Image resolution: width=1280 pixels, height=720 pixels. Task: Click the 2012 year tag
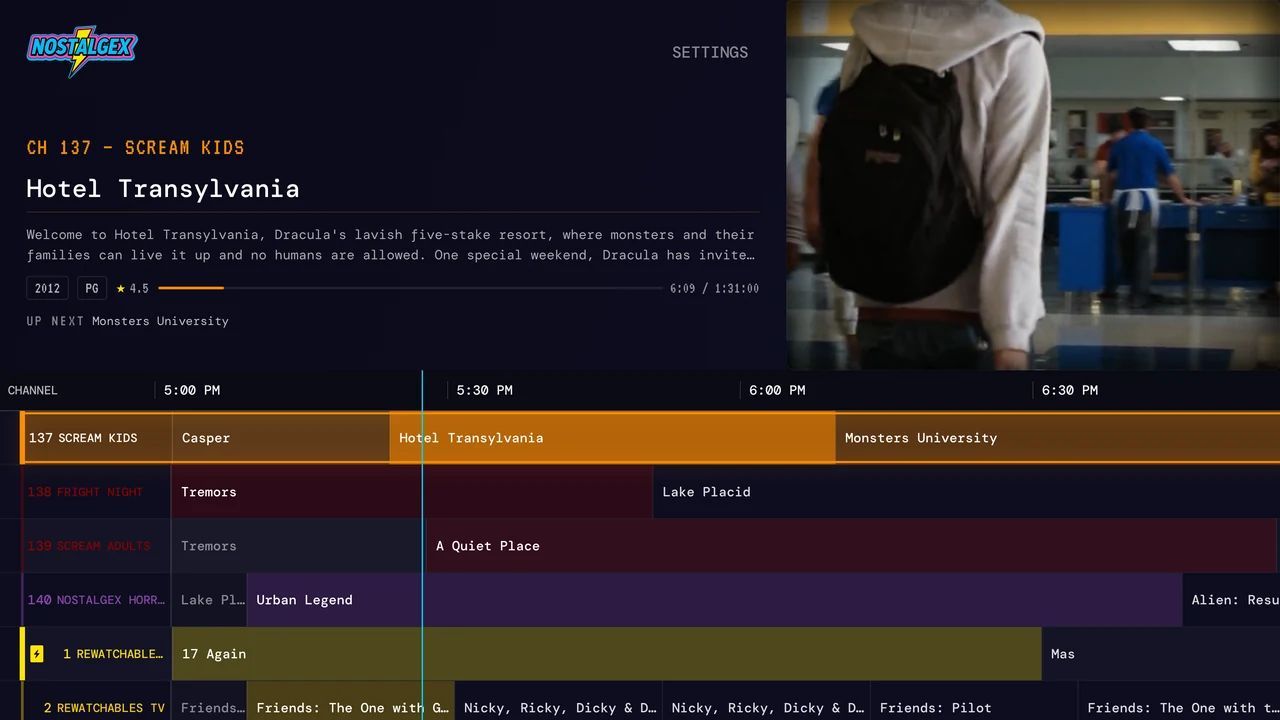pos(48,288)
